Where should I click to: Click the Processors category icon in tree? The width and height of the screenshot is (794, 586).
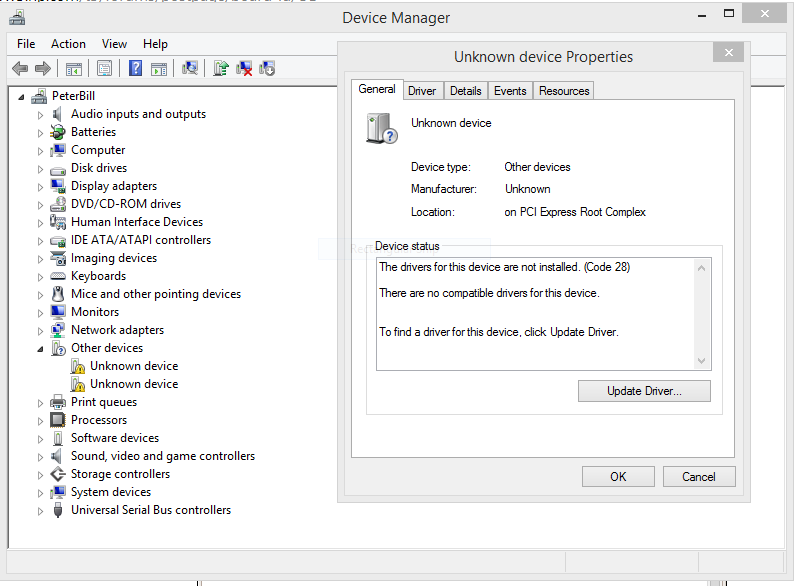pyautogui.click(x=58, y=420)
